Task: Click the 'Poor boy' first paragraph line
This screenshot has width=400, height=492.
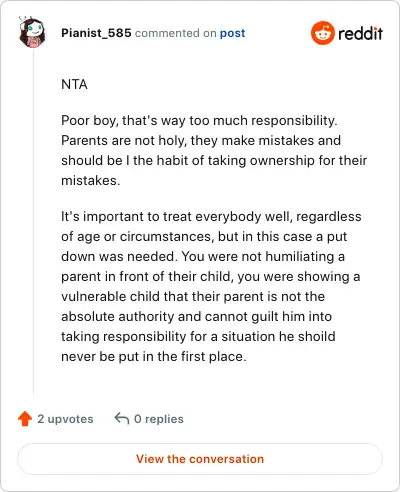Action: (x=199, y=121)
